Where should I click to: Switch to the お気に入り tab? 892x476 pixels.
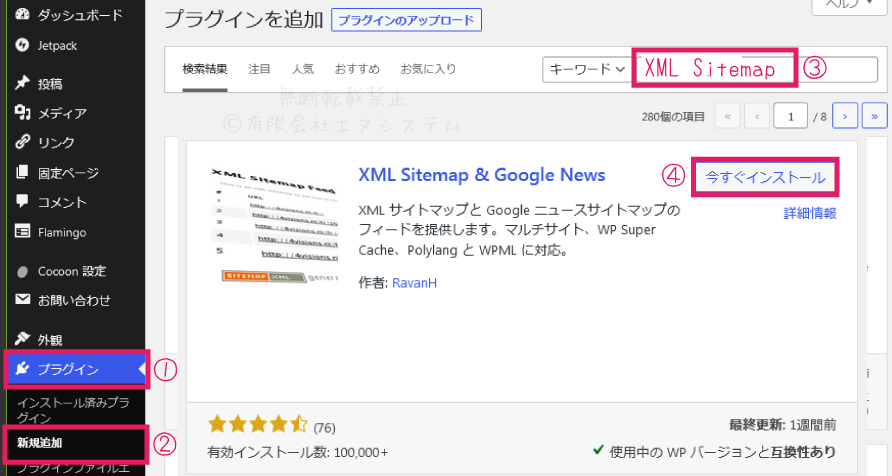tap(428, 69)
